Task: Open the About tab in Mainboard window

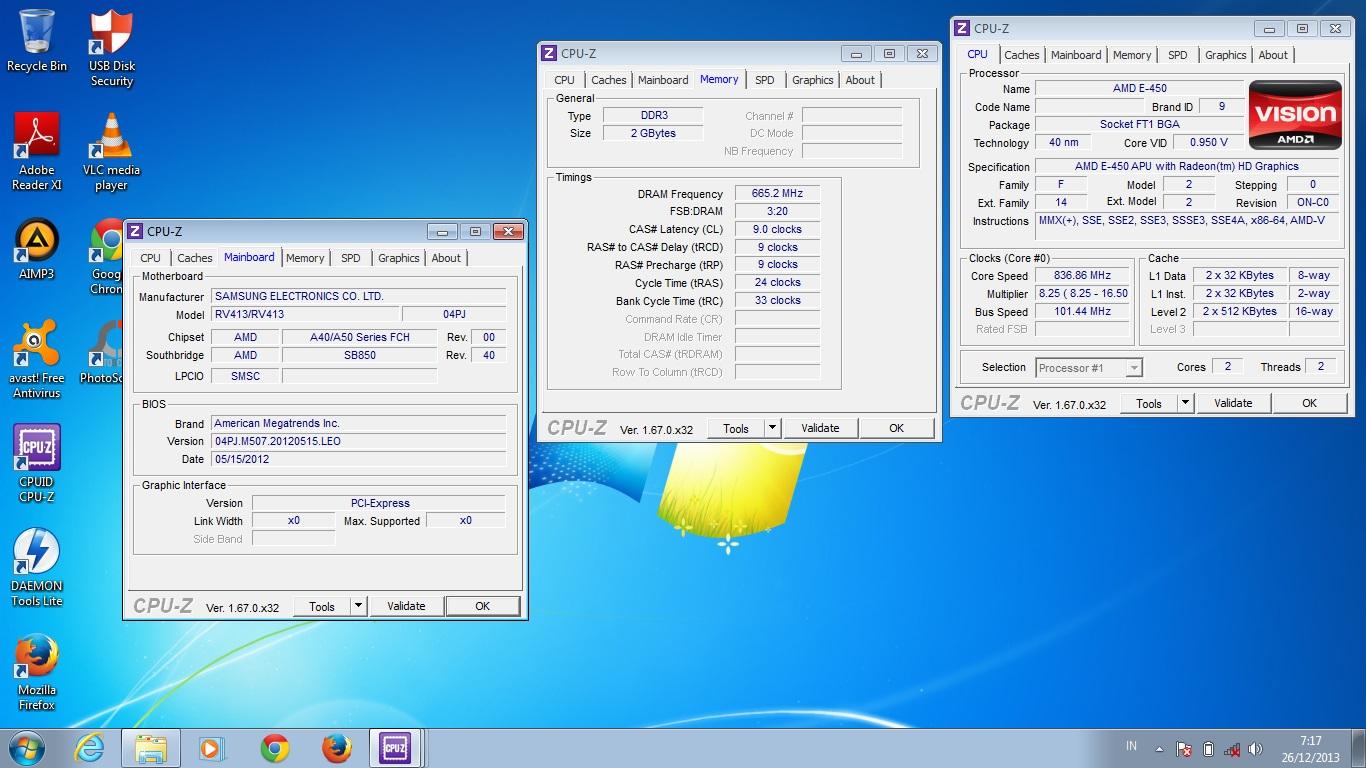Action: point(446,258)
